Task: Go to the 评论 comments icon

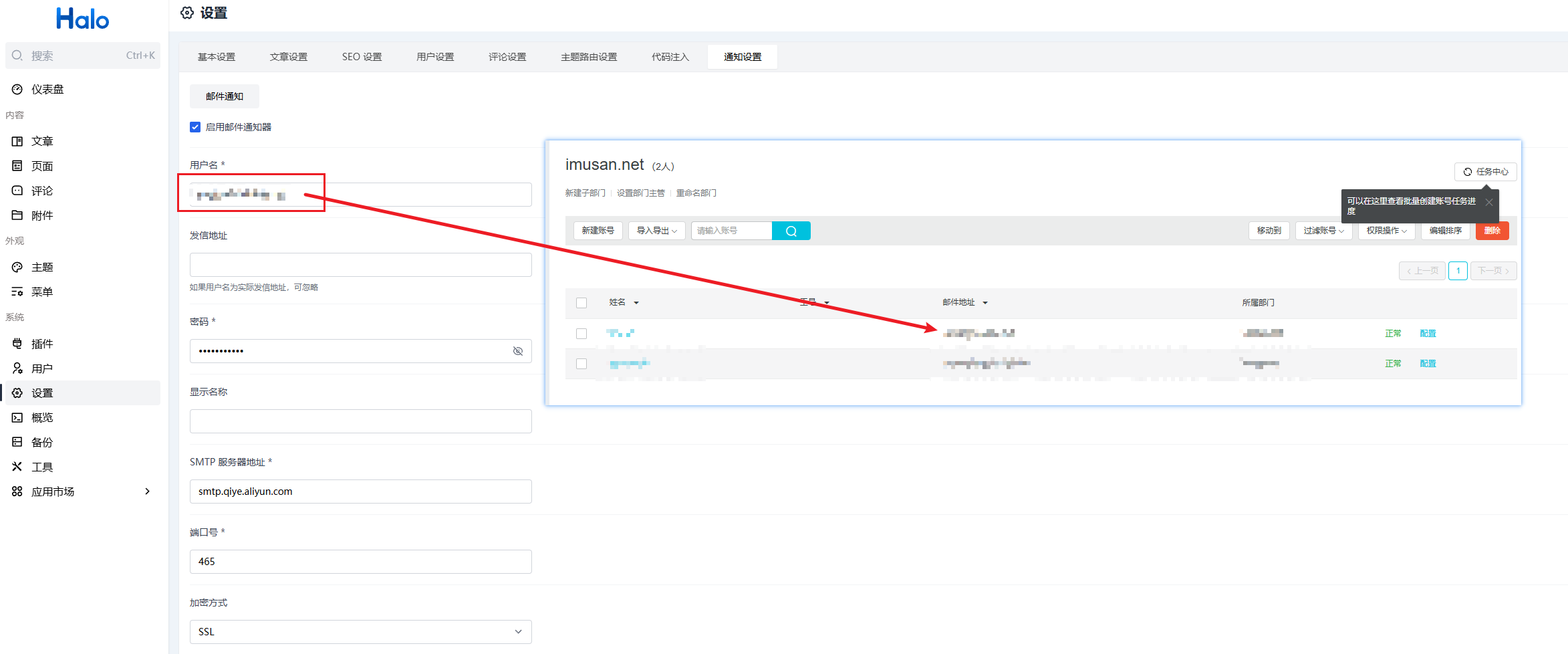Action: (x=17, y=191)
